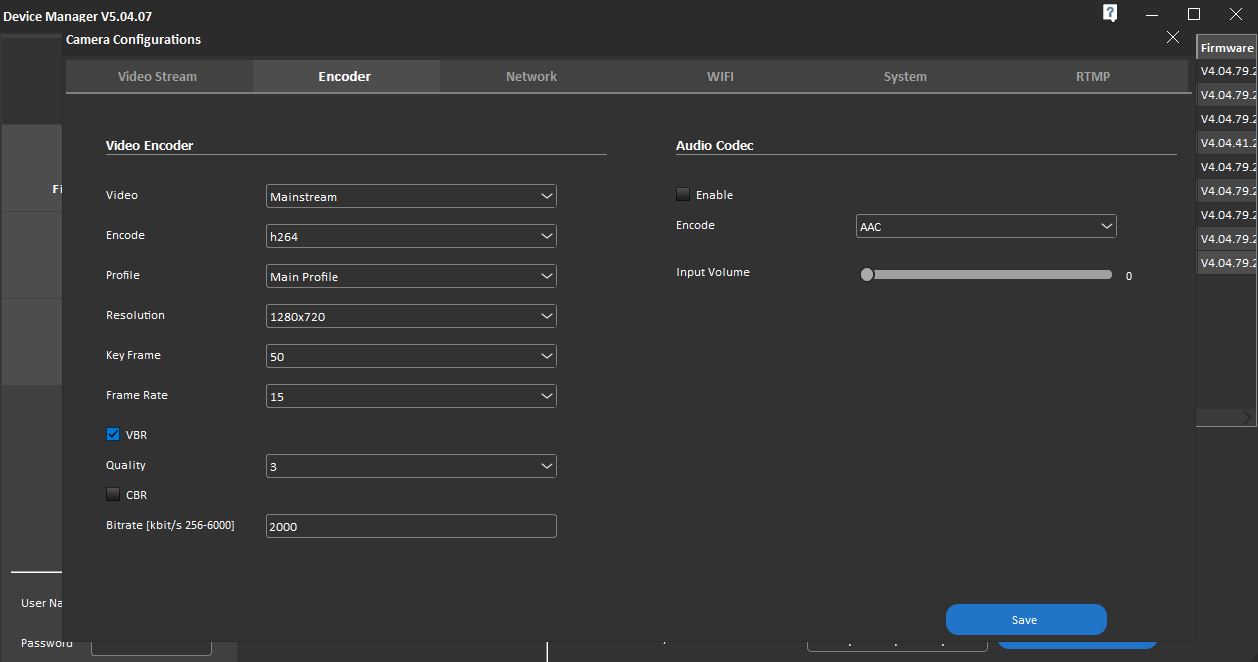Maximize the Device Manager window
The height and width of the screenshot is (662, 1258).
pyautogui.click(x=1194, y=14)
